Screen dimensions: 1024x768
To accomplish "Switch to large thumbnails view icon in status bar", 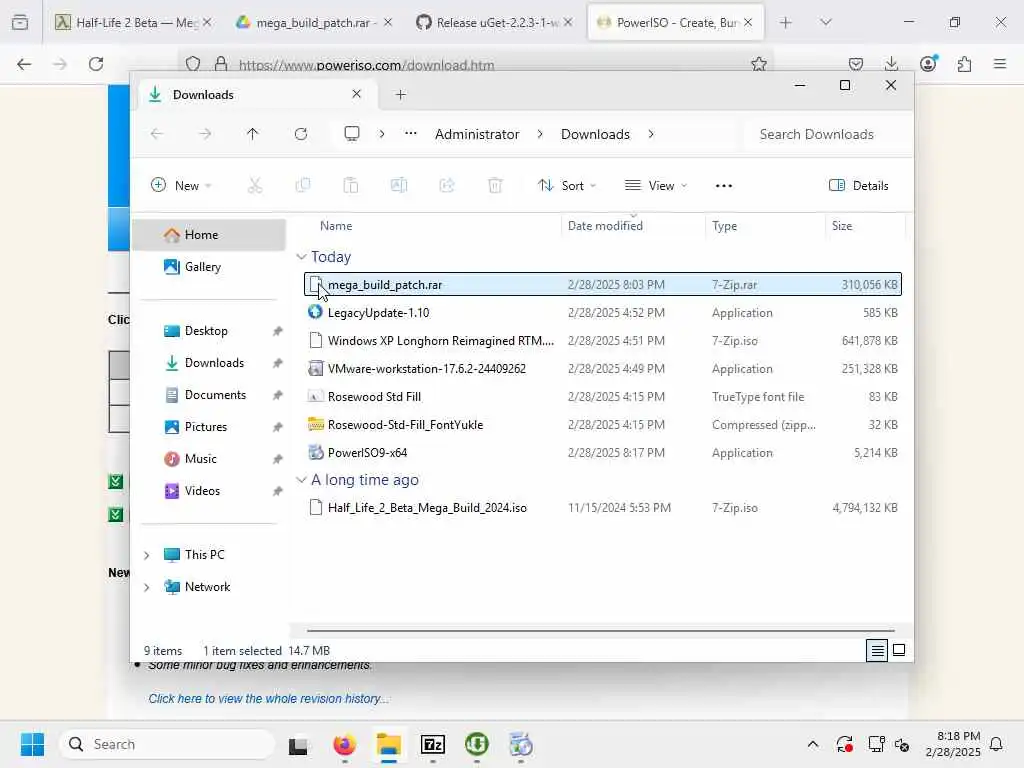I will point(899,650).
